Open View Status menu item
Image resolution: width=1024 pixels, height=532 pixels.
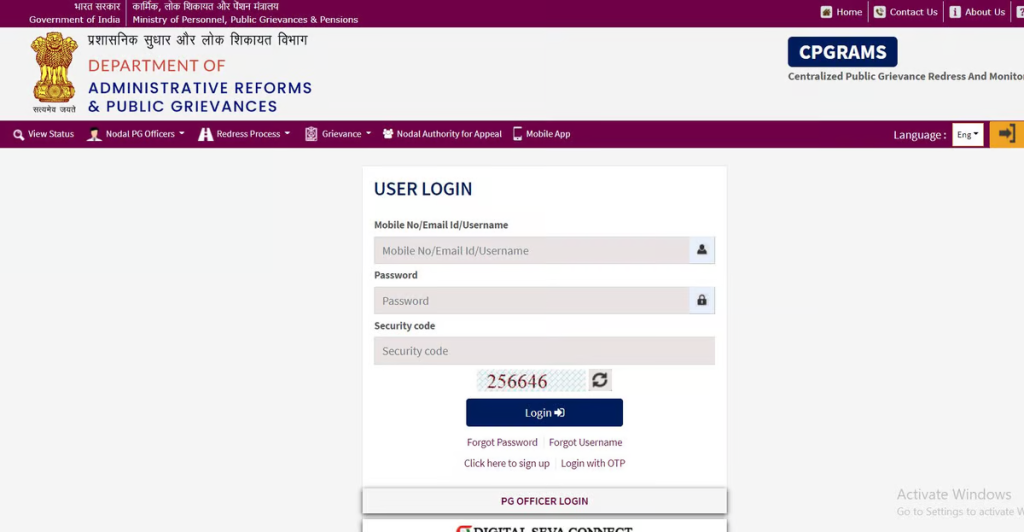click(x=44, y=134)
